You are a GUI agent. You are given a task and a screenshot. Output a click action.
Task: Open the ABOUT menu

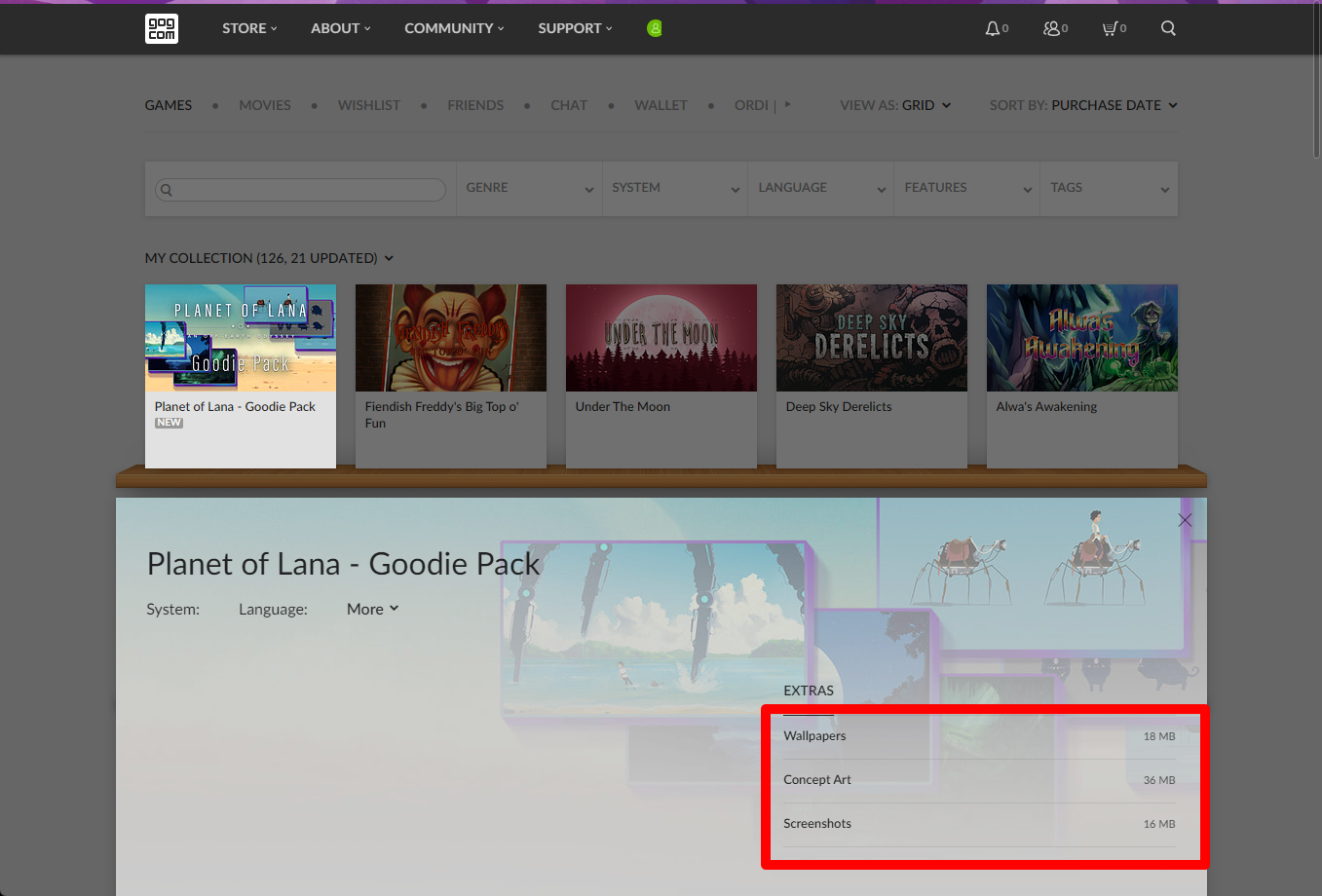[341, 28]
